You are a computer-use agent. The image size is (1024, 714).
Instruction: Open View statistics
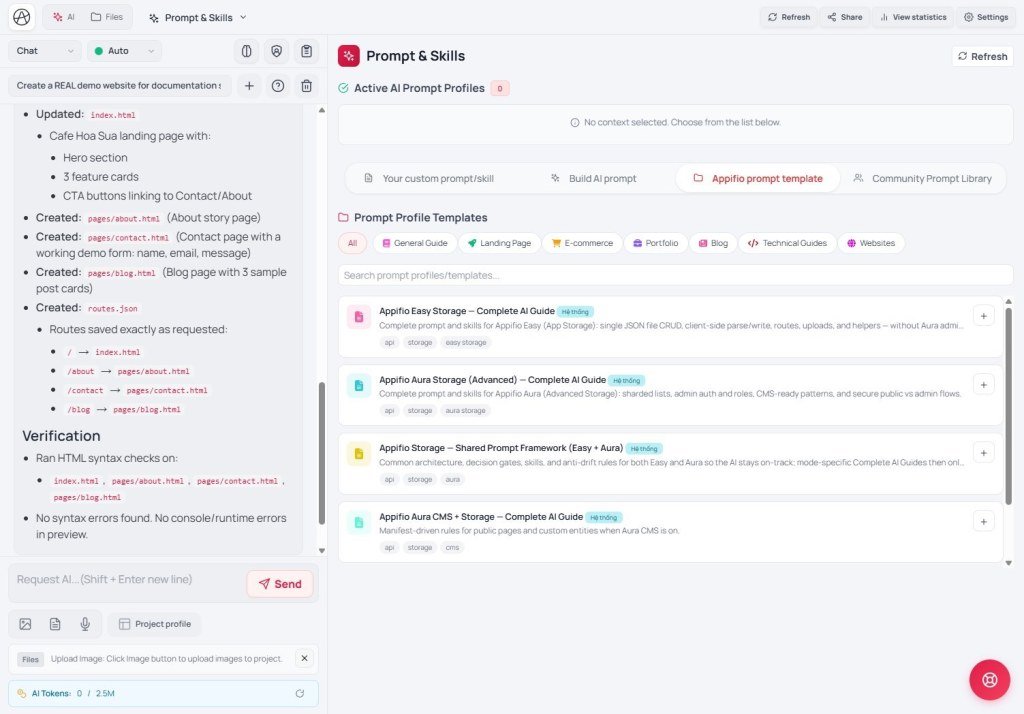pos(913,17)
